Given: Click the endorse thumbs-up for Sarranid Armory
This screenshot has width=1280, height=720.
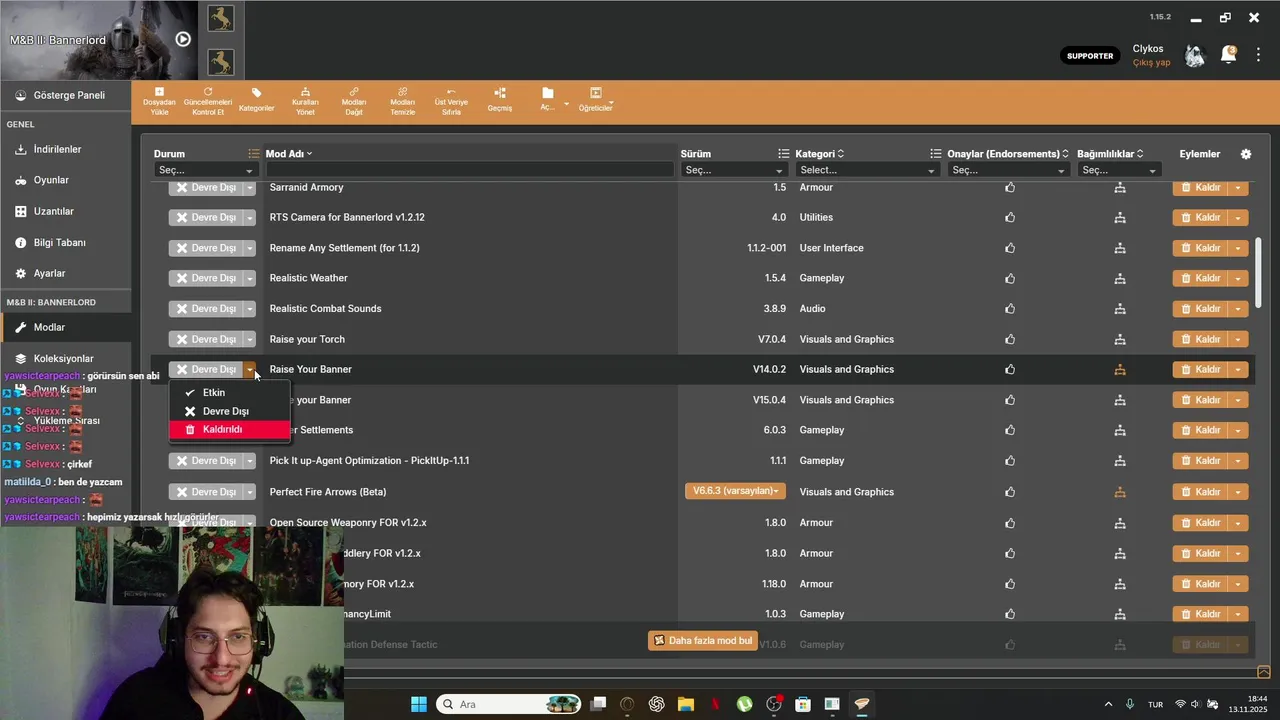Looking at the screenshot, I should (x=1010, y=187).
